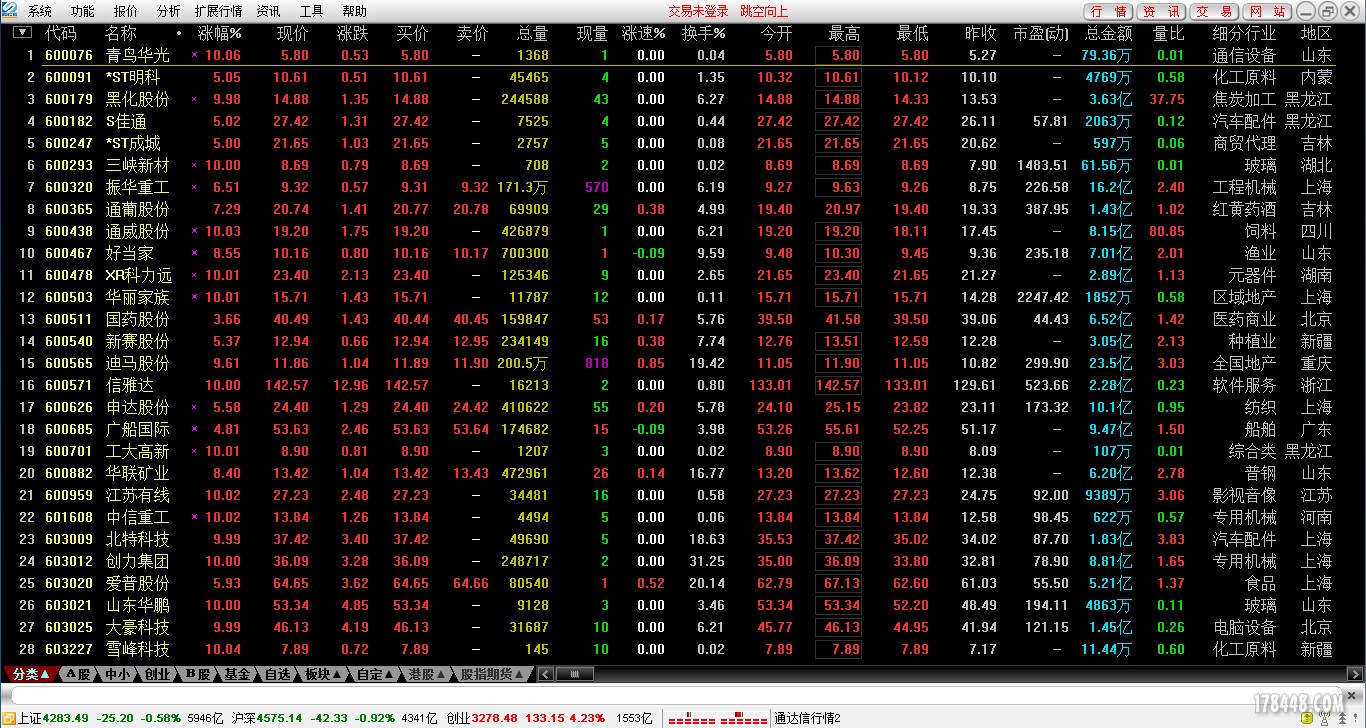
Task: Click the 交易 button at top right
Action: point(1214,11)
